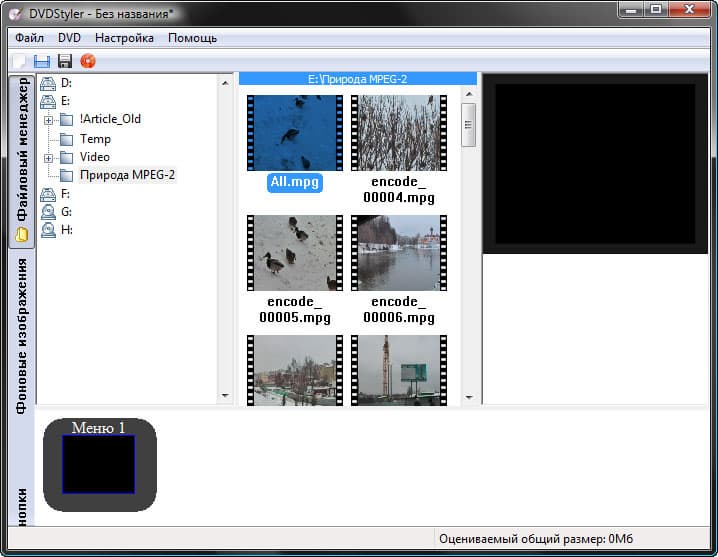The image size is (718, 557).
Task: Click folder tree scroll up arrow
Action: 225,83
